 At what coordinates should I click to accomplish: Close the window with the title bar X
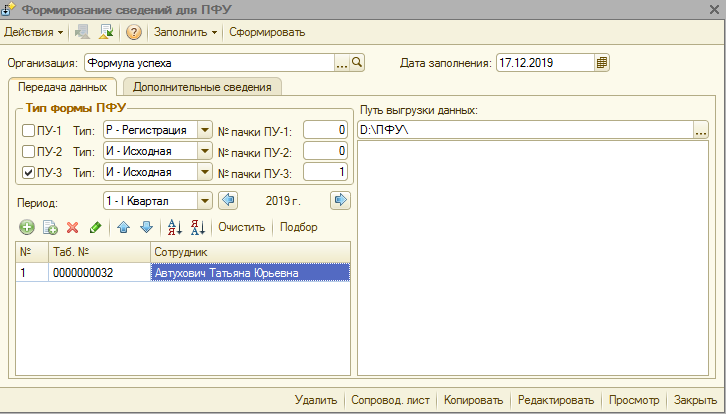(714, 9)
